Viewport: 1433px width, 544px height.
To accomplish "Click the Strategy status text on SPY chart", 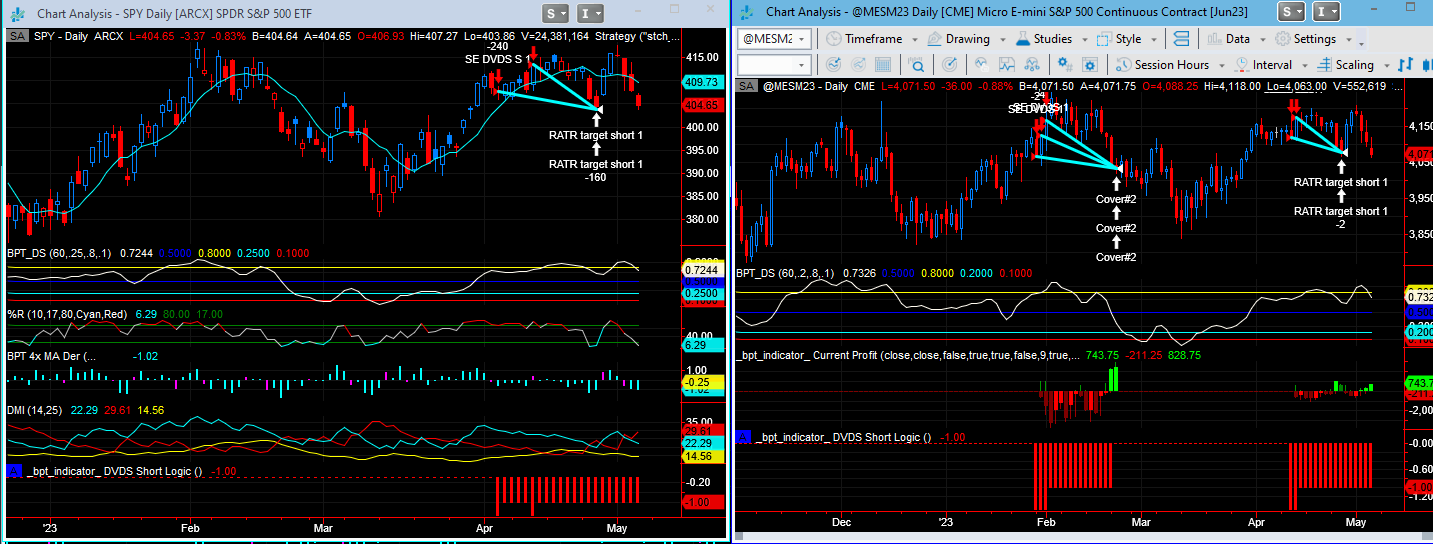I will 637,36.
